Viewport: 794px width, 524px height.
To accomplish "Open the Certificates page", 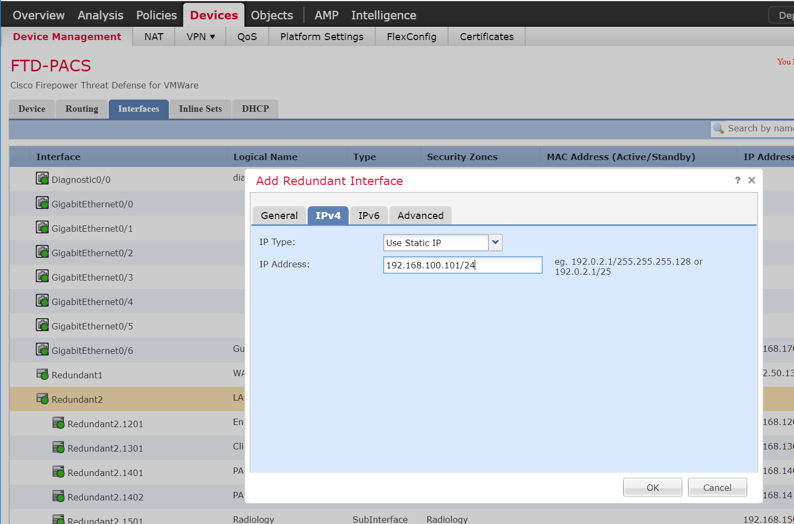I will pos(487,36).
